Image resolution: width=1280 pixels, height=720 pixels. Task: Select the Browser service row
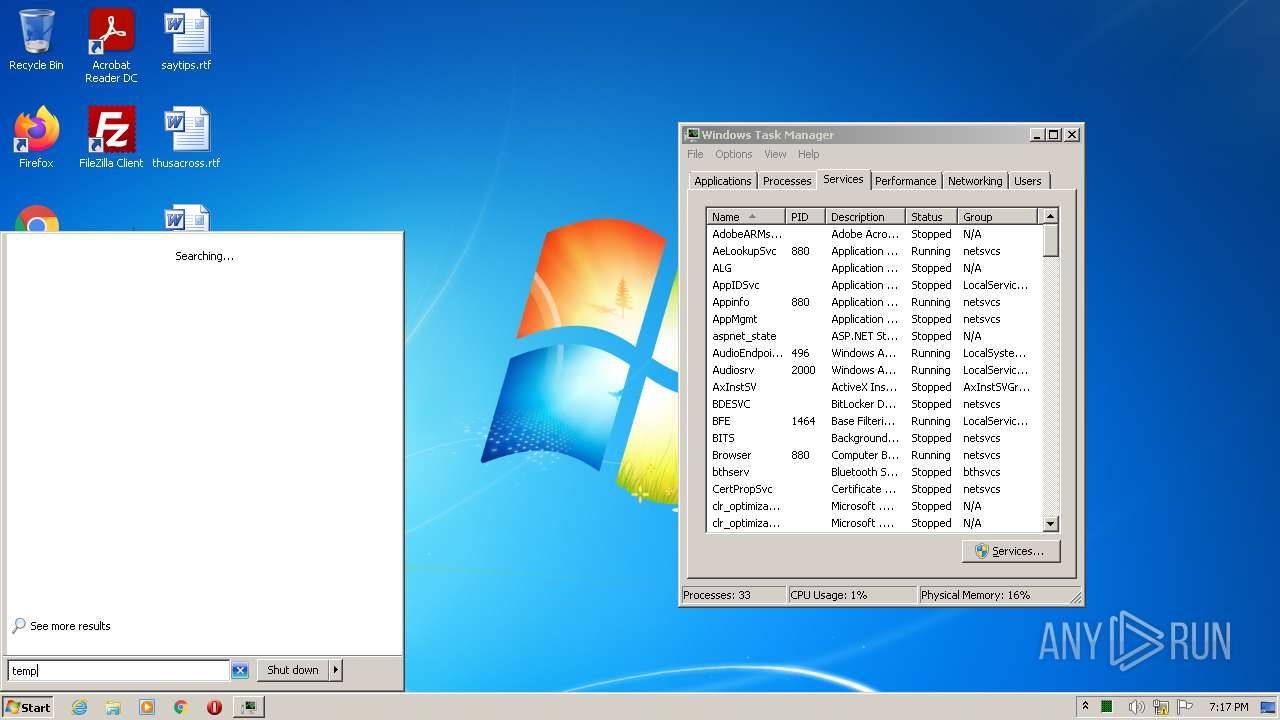tap(874, 455)
